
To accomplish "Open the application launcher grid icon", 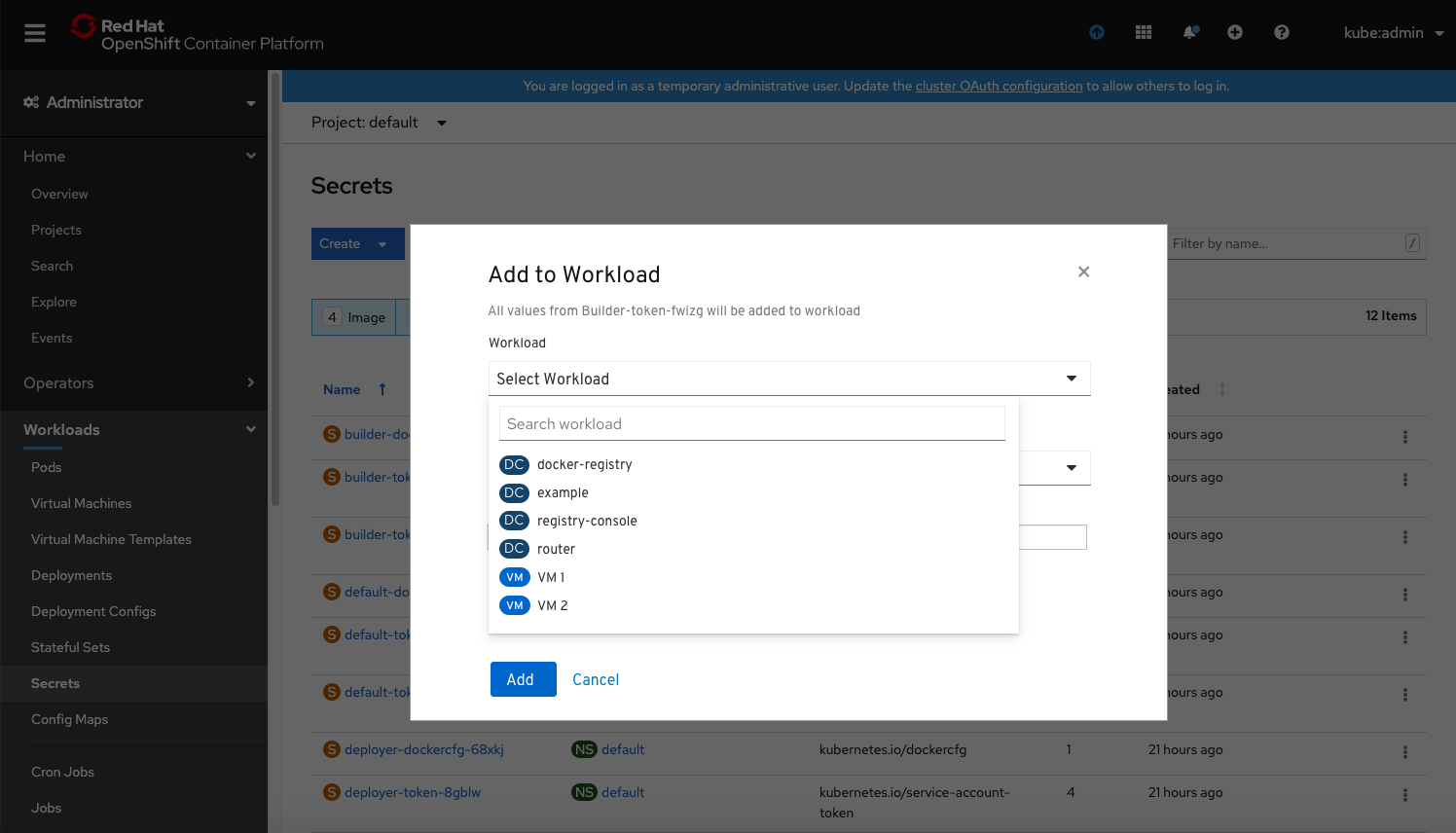I will click(x=1144, y=32).
